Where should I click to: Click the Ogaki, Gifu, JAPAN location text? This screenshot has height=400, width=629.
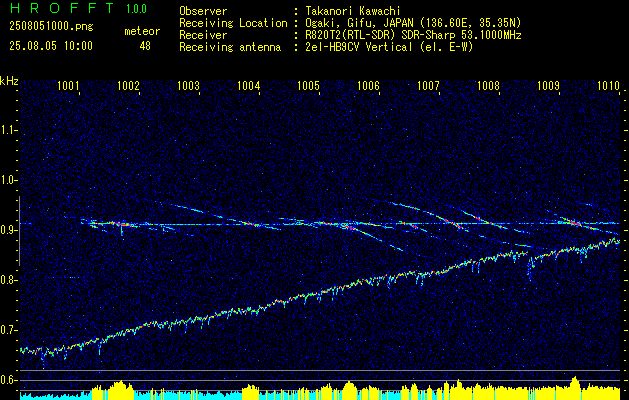click(413, 23)
